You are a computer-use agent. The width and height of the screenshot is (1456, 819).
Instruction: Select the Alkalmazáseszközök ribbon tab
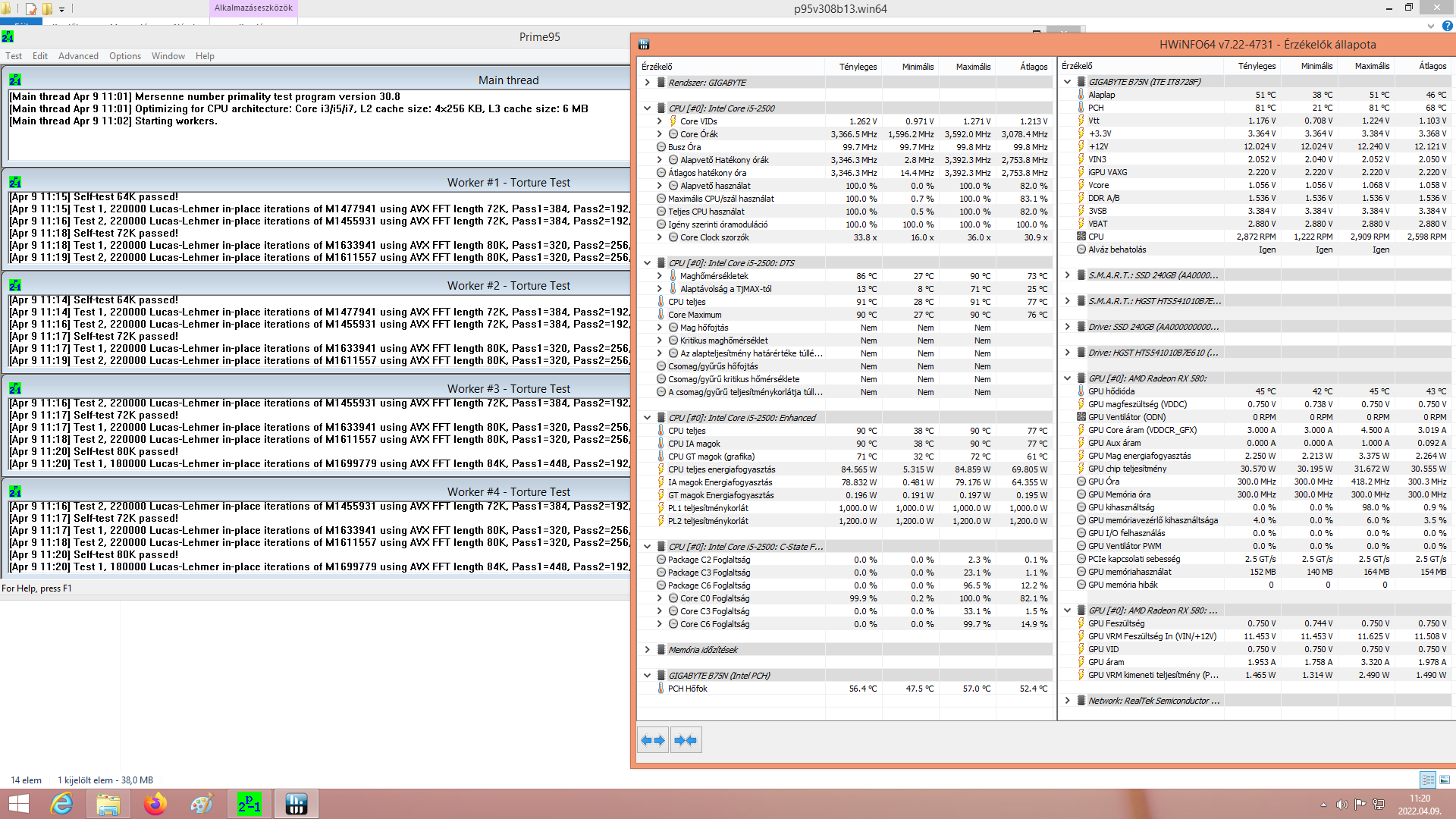(253, 8)
